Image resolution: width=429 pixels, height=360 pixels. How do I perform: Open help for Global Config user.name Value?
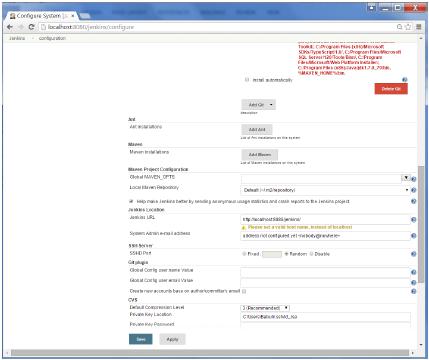414,272
